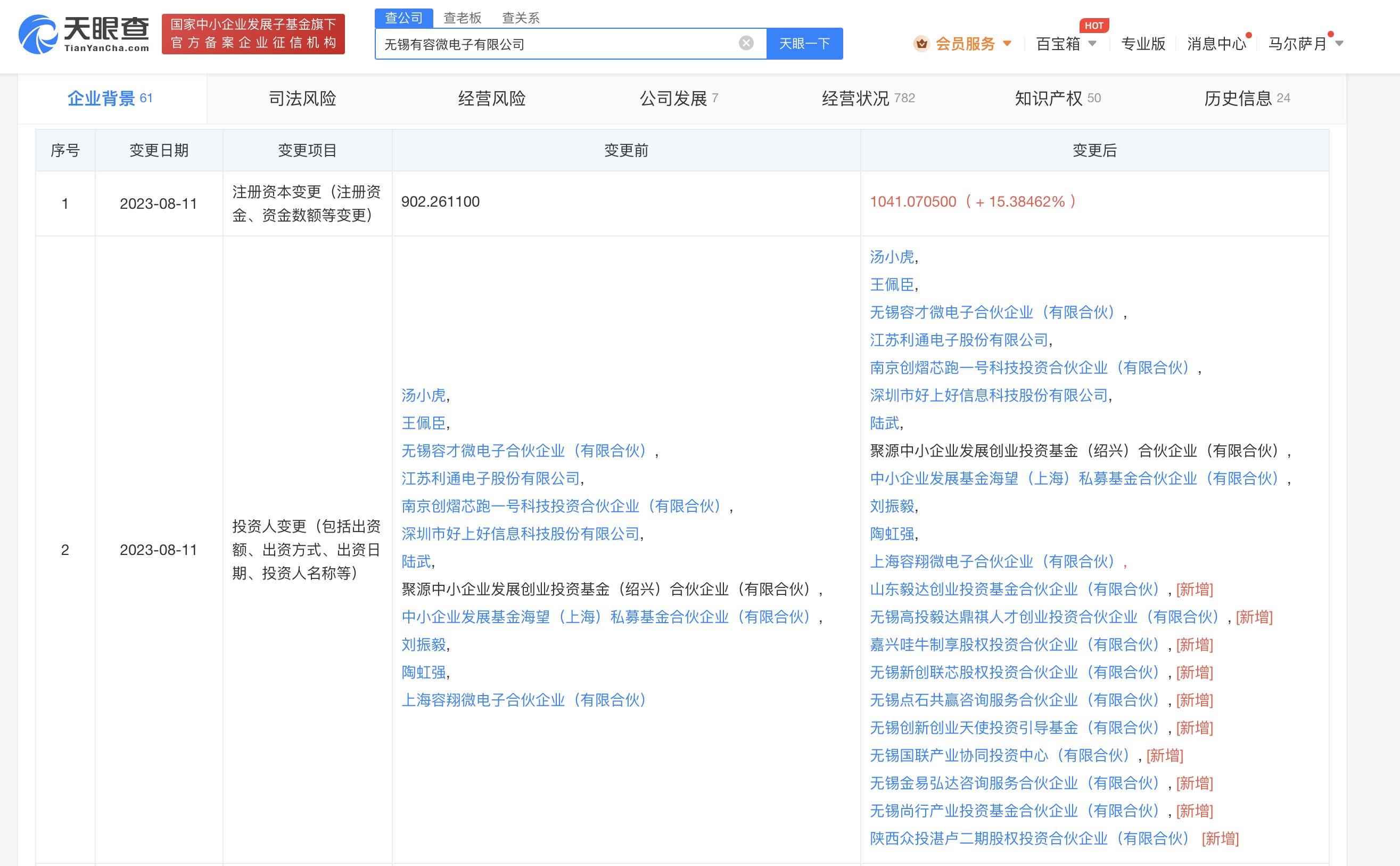Image resolution: width=1400 pixels, height=866 pixels.
Task: Open 无锡新创联芯股权投资合伙企业 link
Action: pyautogui.click(x=1015, y=672)
